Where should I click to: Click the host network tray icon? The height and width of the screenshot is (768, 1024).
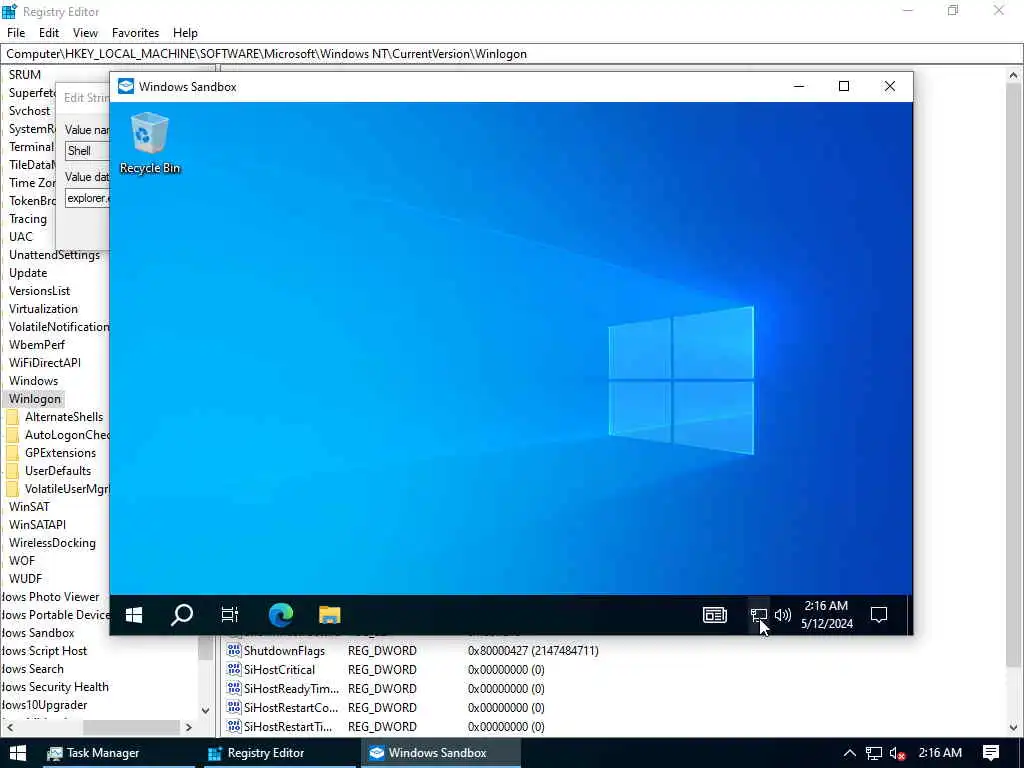pos(874,753)
